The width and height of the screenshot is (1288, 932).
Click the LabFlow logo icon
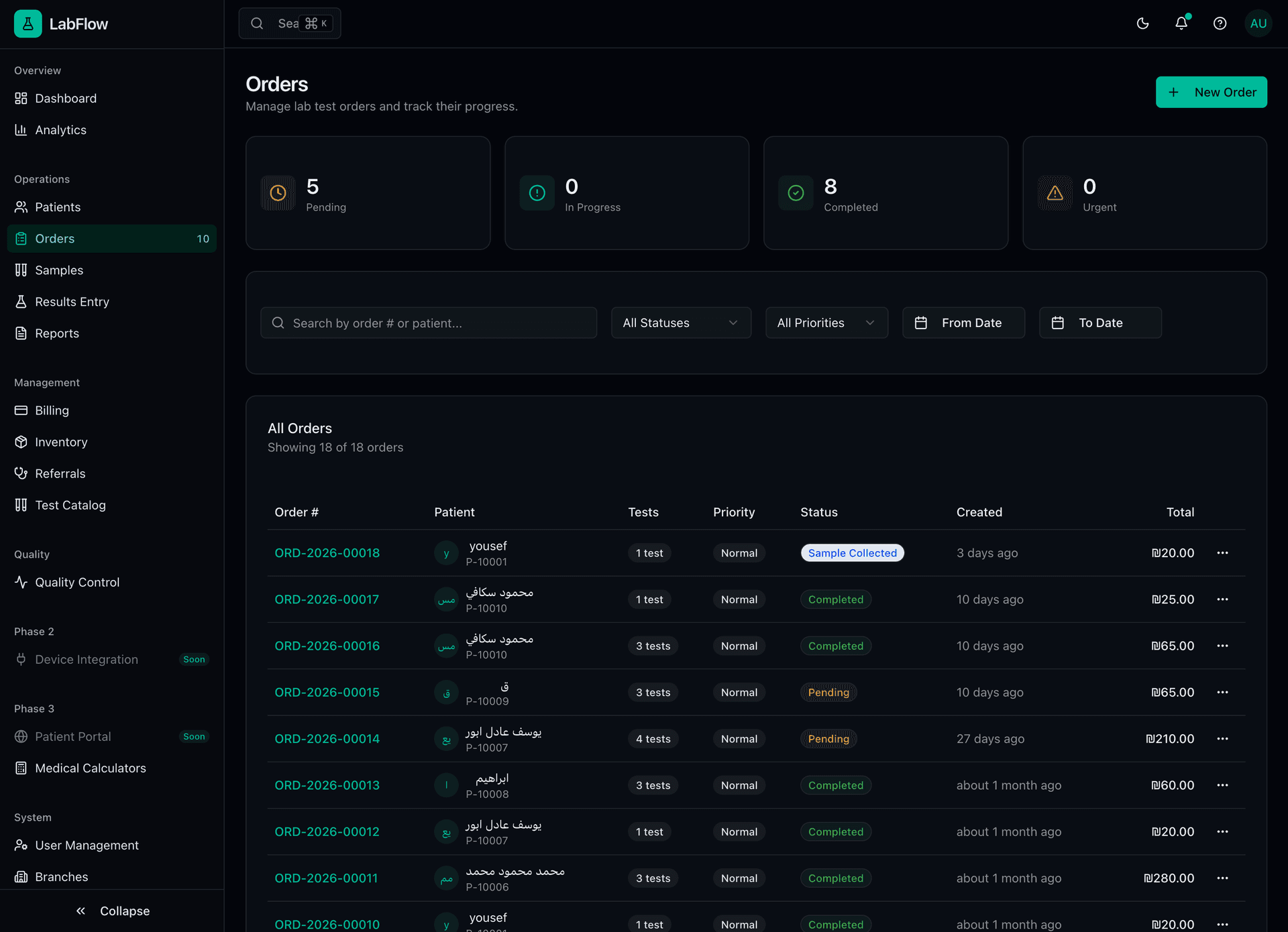(x=27, y=23)
